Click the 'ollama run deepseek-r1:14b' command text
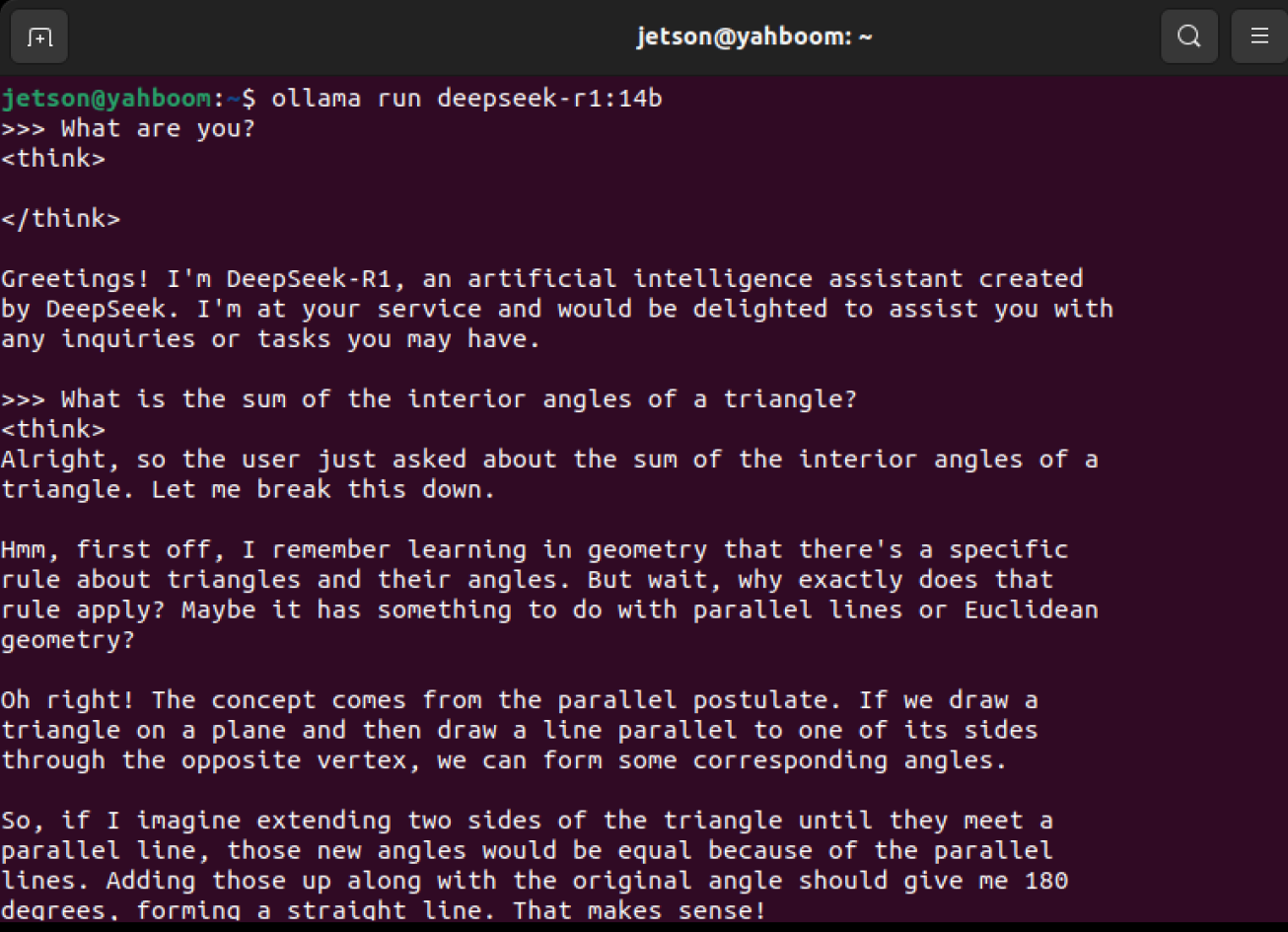This screenshot has height=932, width=1288. (x=466, y=99)
